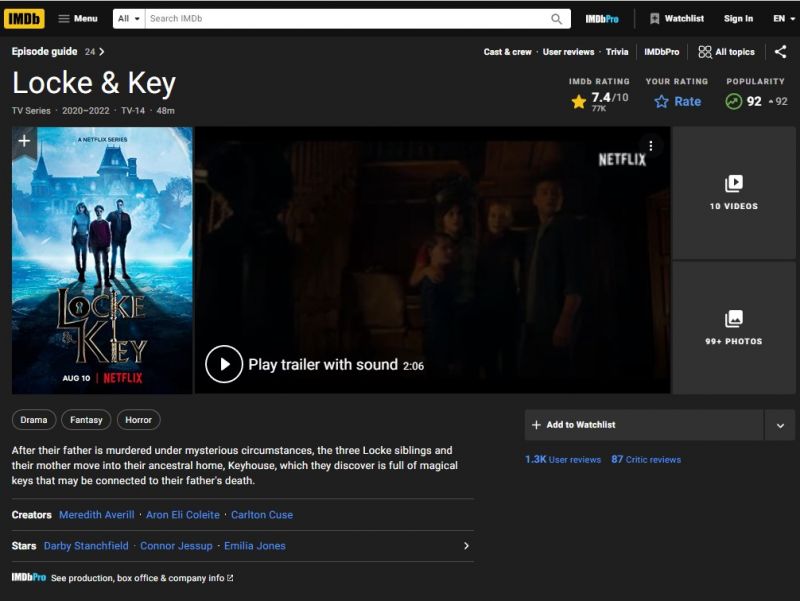Open the Cast & crew page
The height and width of the screenshot is (601, 800).
point(507,52)
